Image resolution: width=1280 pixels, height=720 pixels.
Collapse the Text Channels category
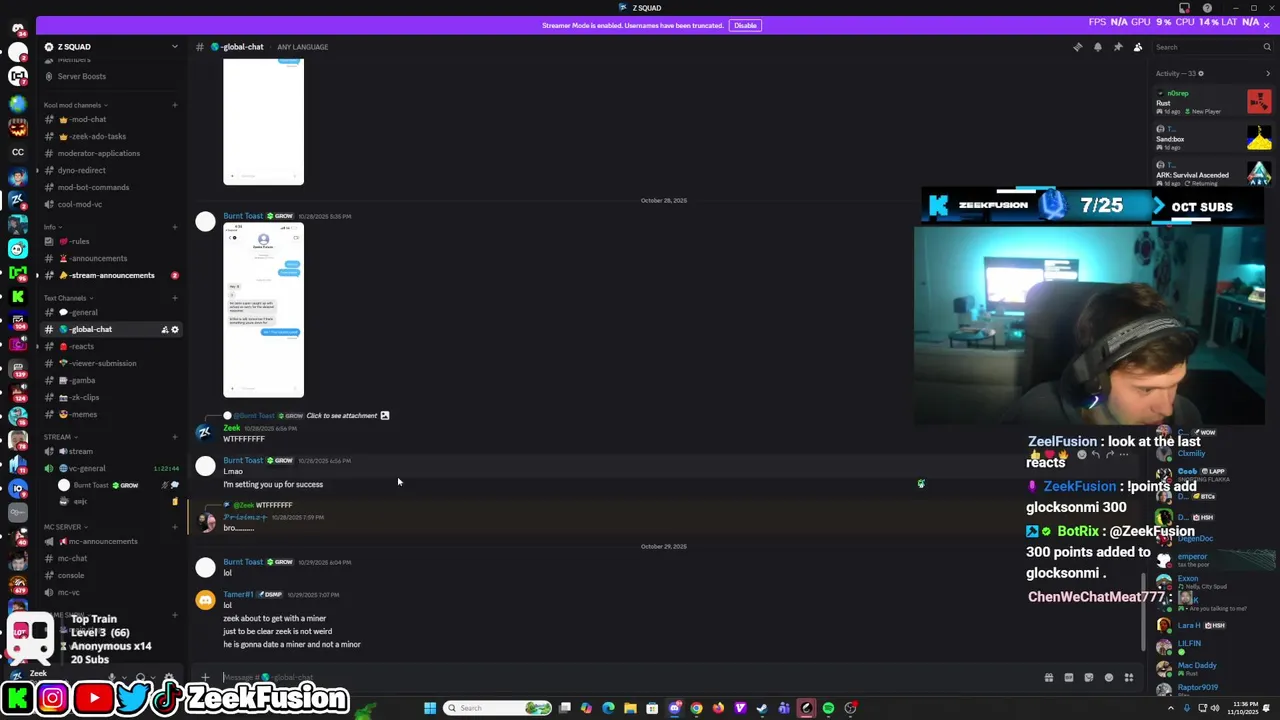(x=68, y=298)
